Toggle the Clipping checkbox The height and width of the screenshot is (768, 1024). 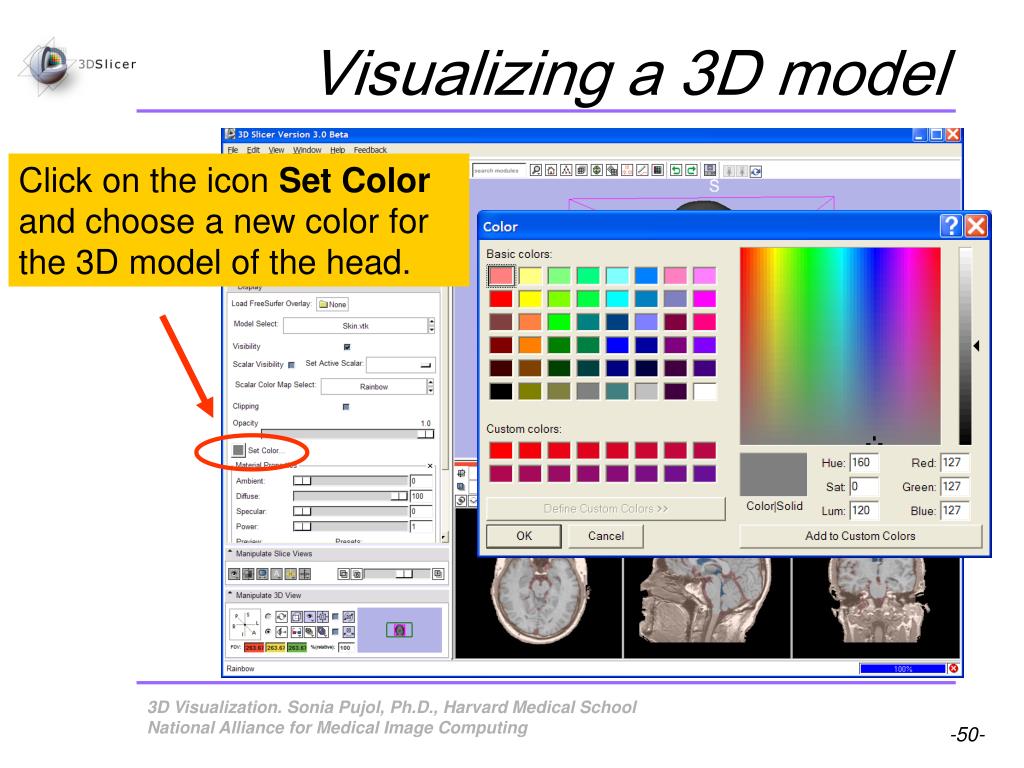pyautogui.click(x=346, y=406)
